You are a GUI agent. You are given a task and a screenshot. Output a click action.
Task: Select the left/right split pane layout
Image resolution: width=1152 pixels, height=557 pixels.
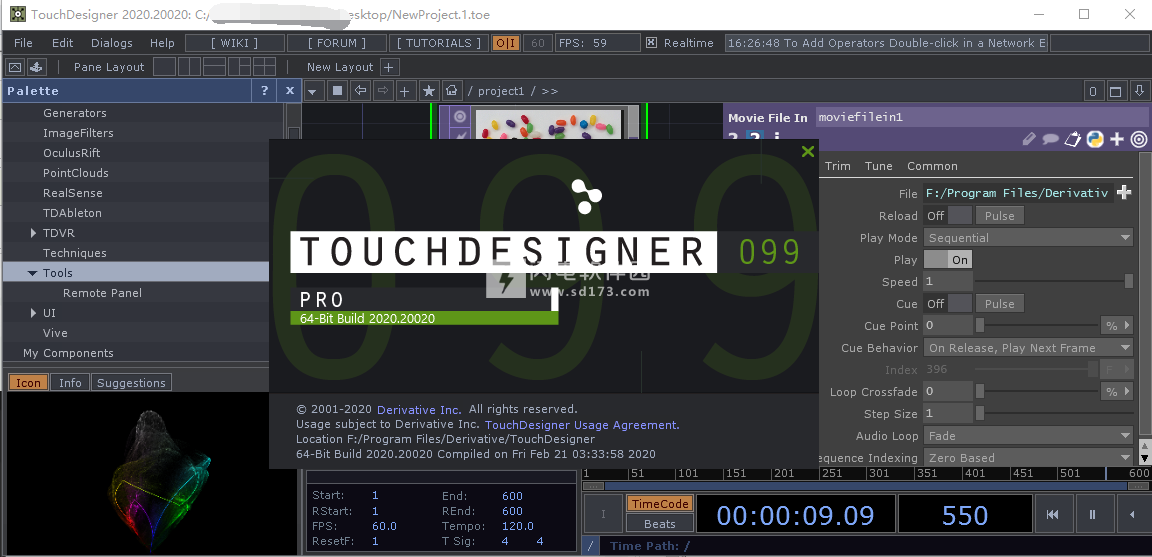pos(190,67)
